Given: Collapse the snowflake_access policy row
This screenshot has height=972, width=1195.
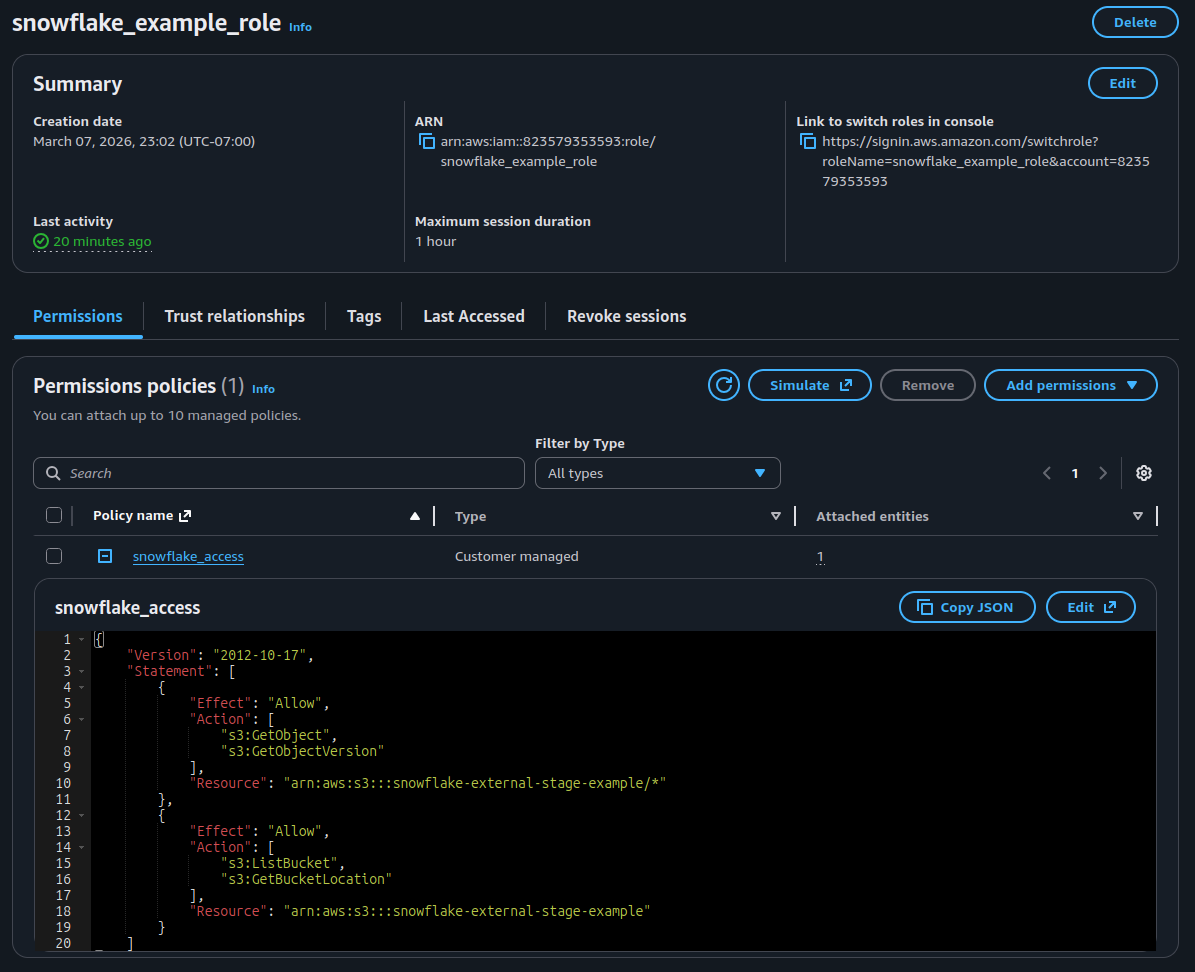Looking at the screenshot, I should [105, 557].
